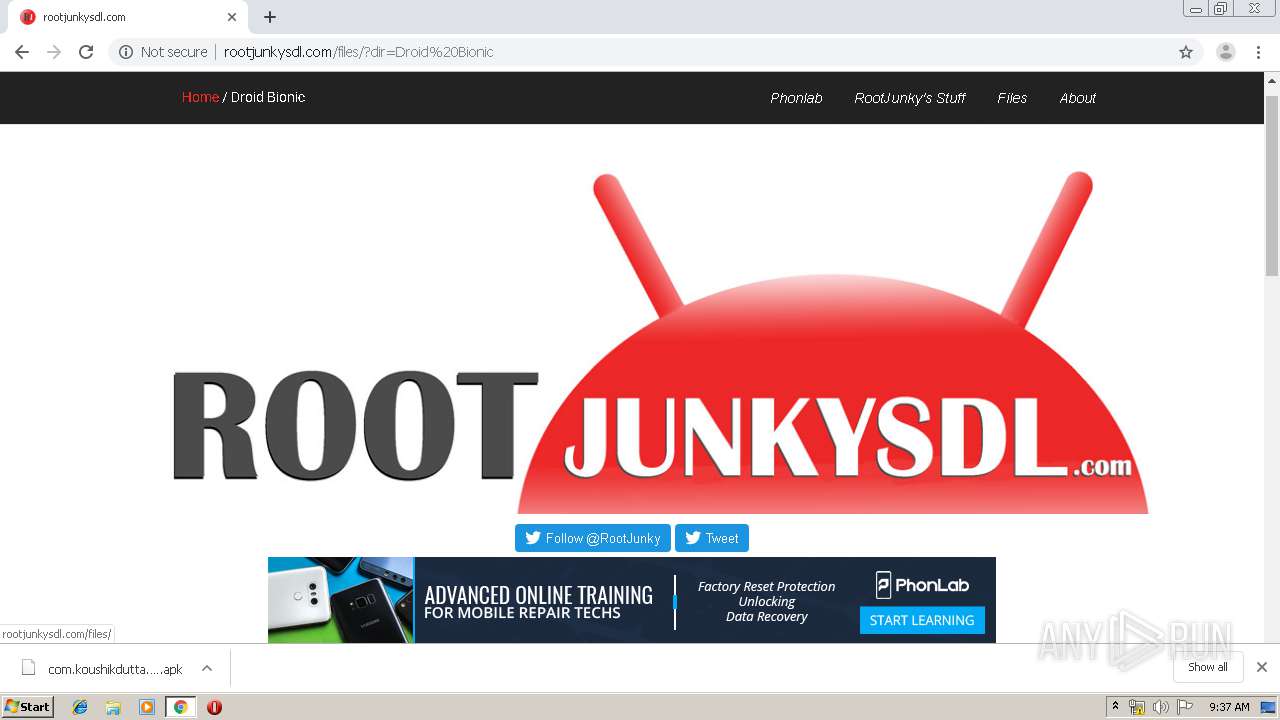Open the volume speaker tray icon
The height and width of the screenshot is (720, 1280).
(1160, 707)
